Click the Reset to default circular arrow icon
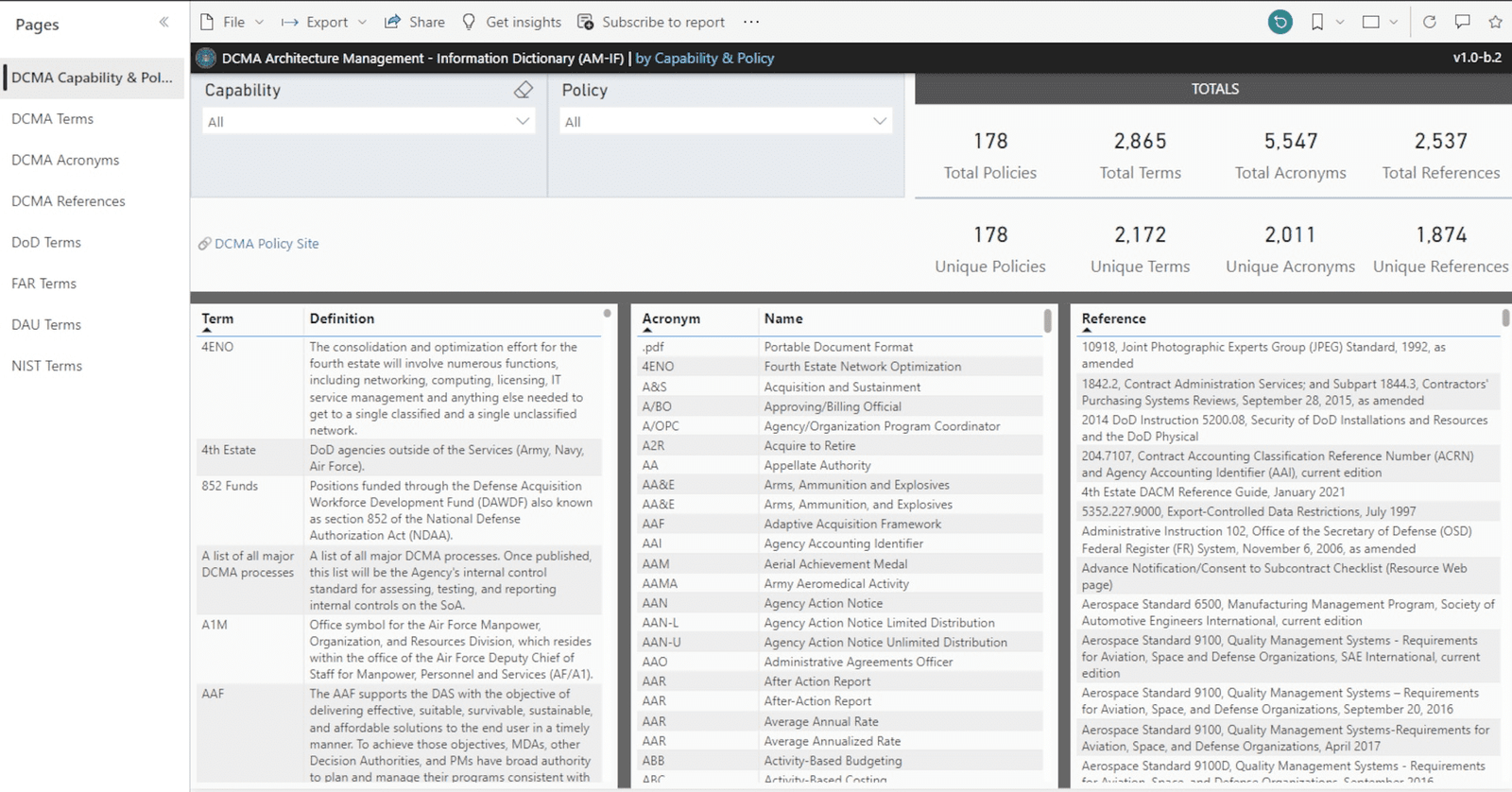Viewport: 1512px width, 792px height. pyautogui.click(x=1280, y=22)
